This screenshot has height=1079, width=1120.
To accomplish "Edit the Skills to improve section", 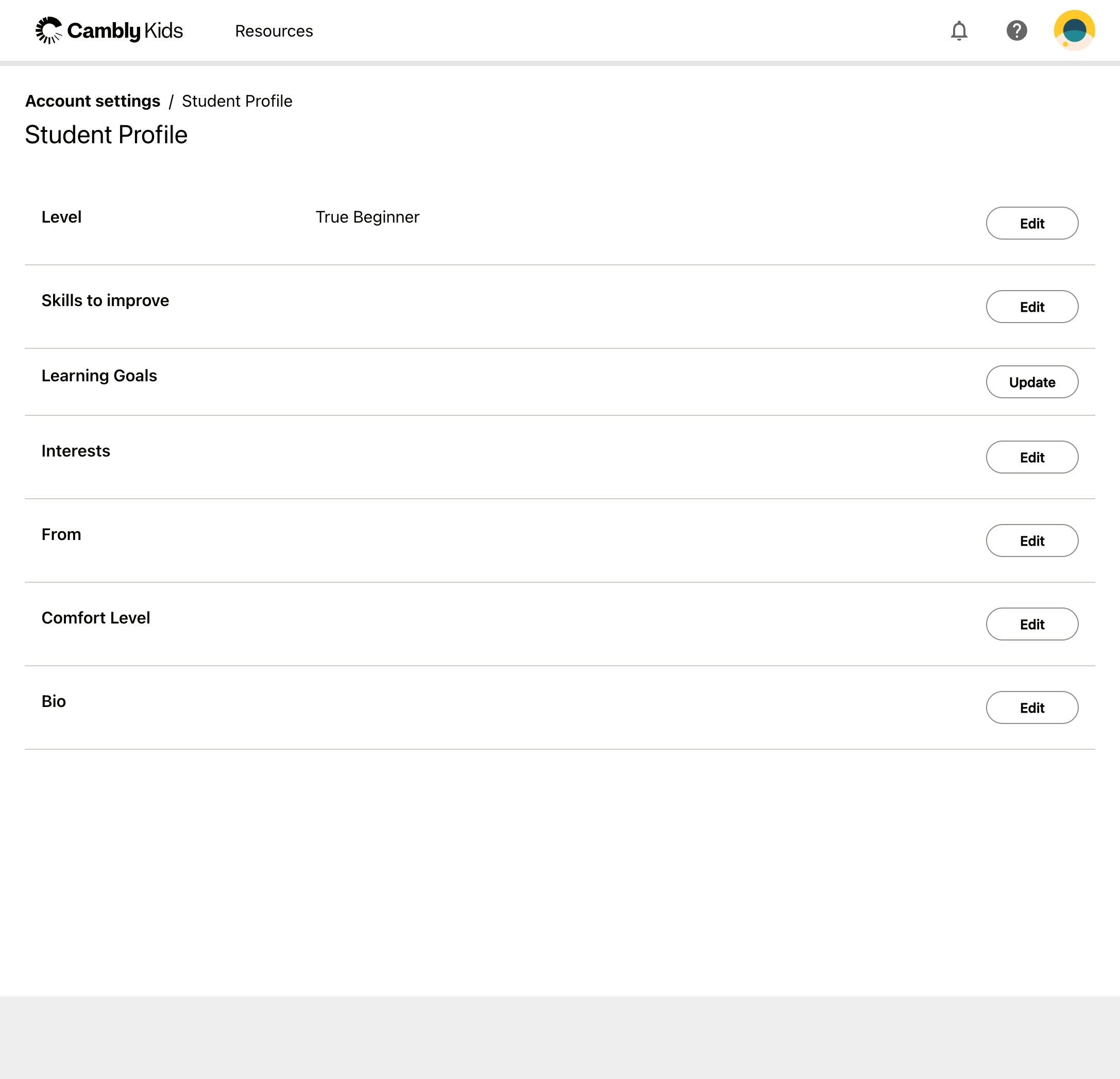I will click(x=1031, y=307).
